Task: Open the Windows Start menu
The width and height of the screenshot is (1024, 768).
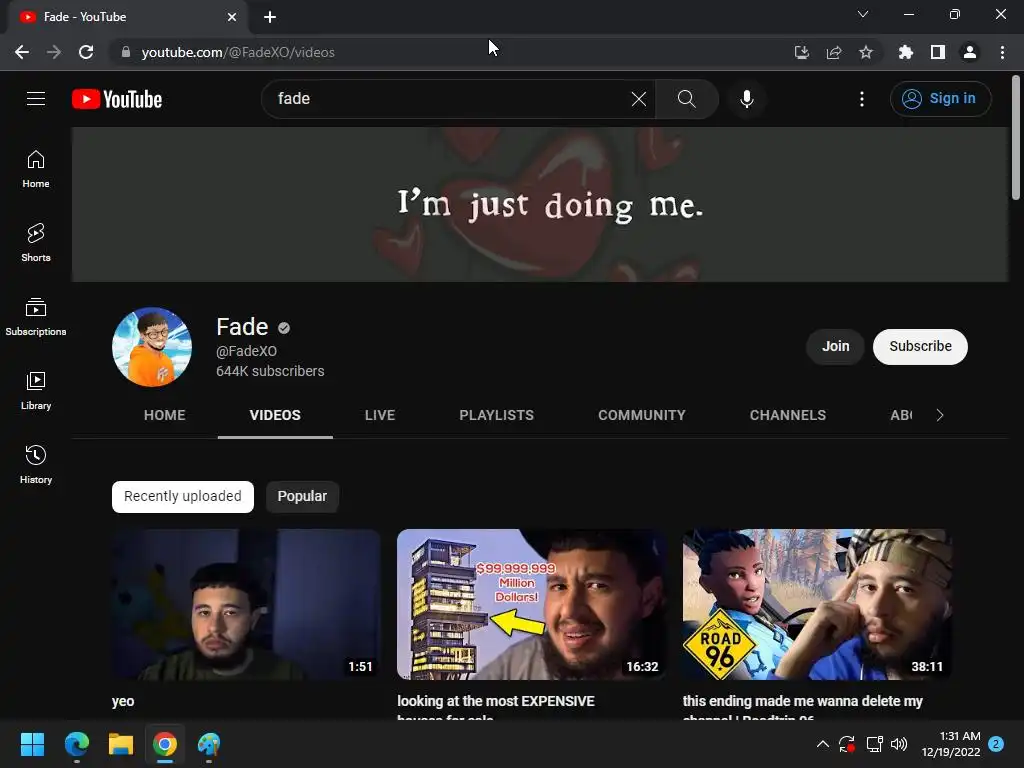Action: tap(32, 744)
